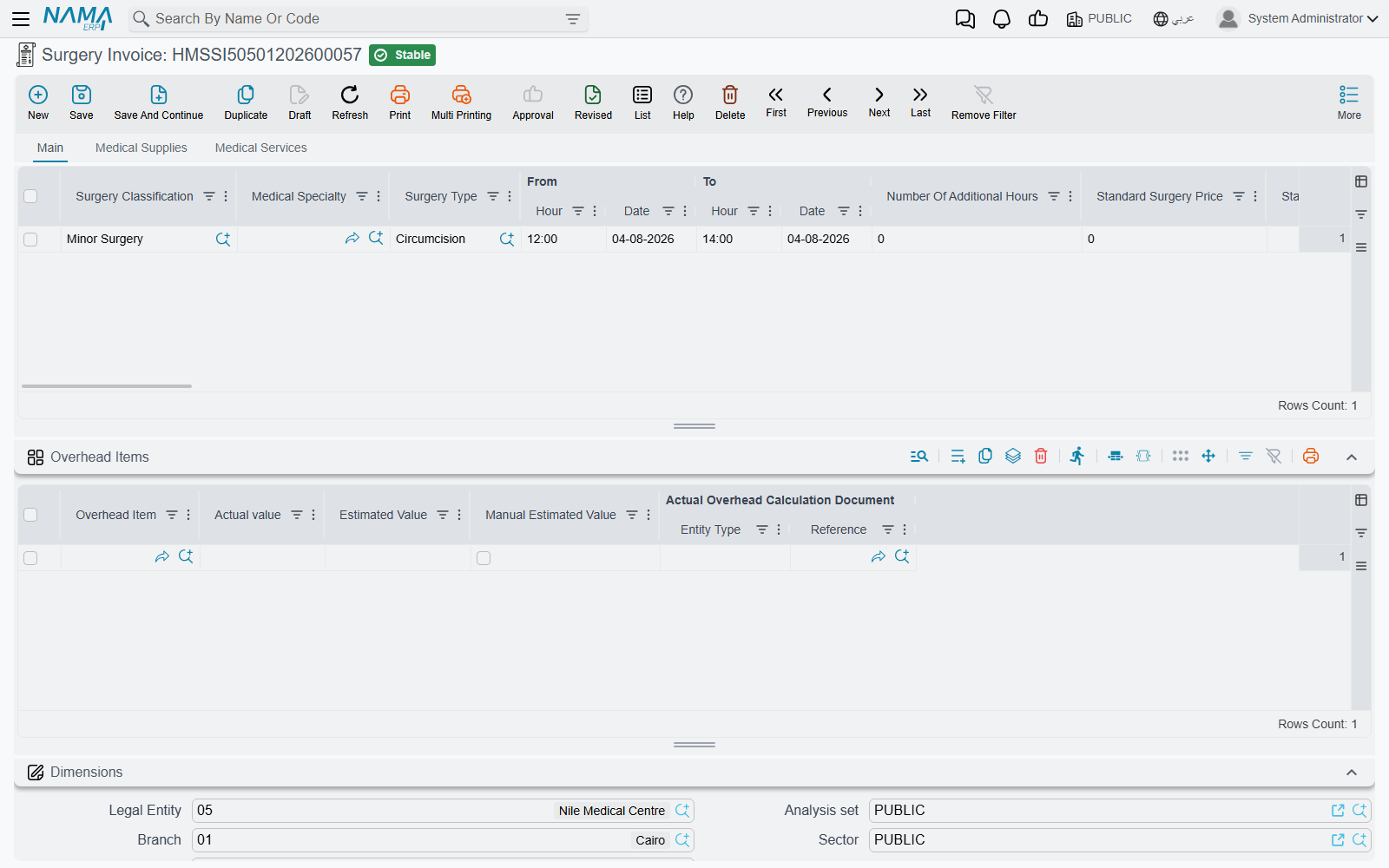The width and height of the screenshot is (1389, 868).
Task: Switch to the Medical Supplies tab
Action: [x=142, y=148]
